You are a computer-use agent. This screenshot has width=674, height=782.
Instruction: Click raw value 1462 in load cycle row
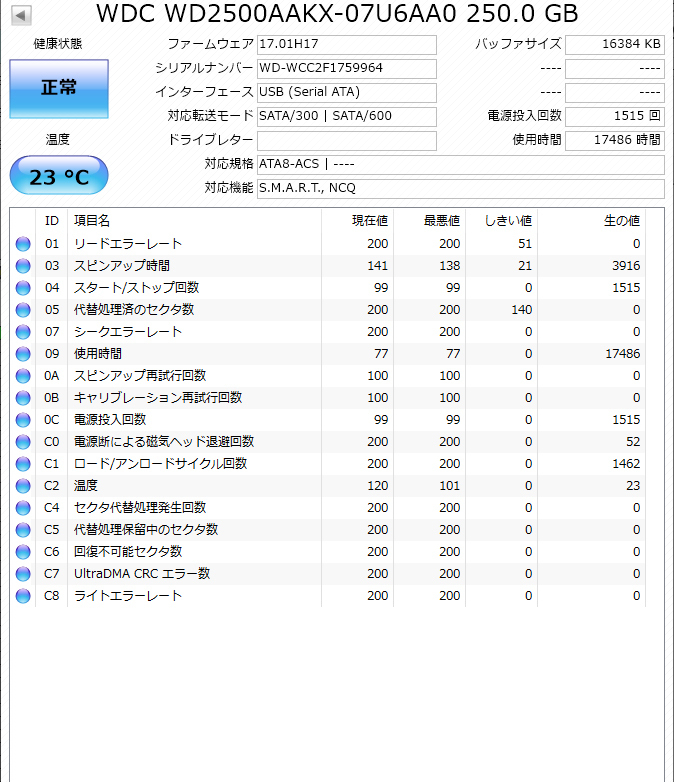pyautogui.click(x=626, y=464)
